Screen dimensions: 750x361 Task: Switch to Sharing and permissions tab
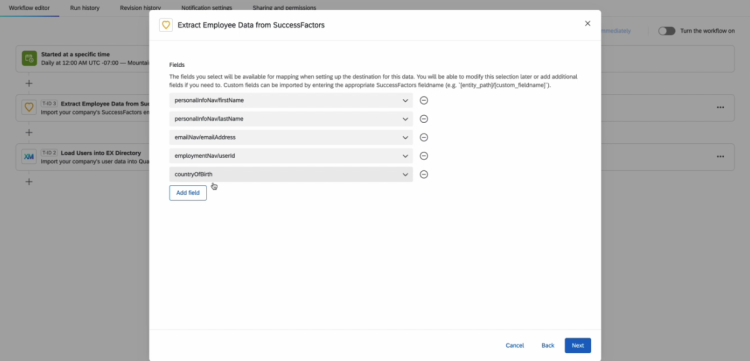point(284,8)
